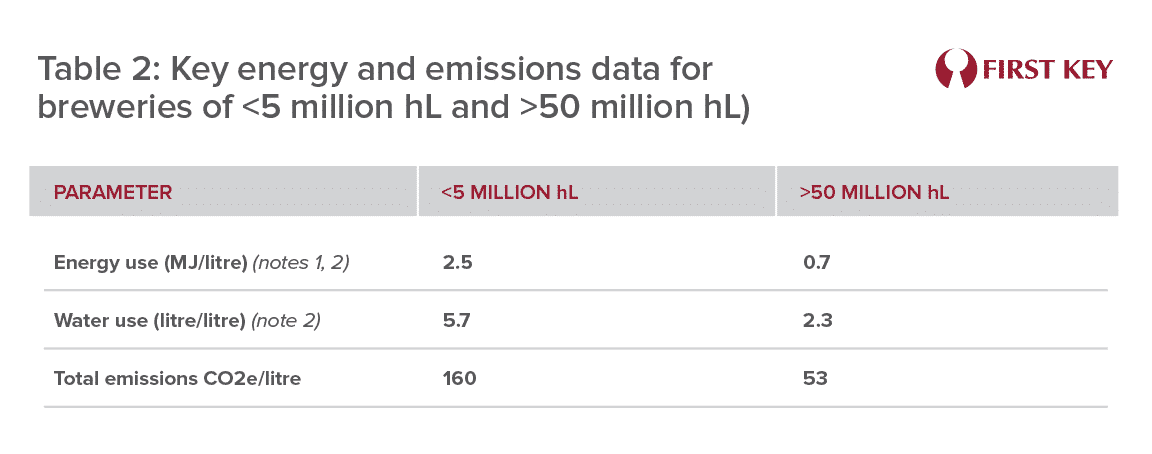Click the 2.3 water use value
1152x454 pixels.
coord(818,321)
